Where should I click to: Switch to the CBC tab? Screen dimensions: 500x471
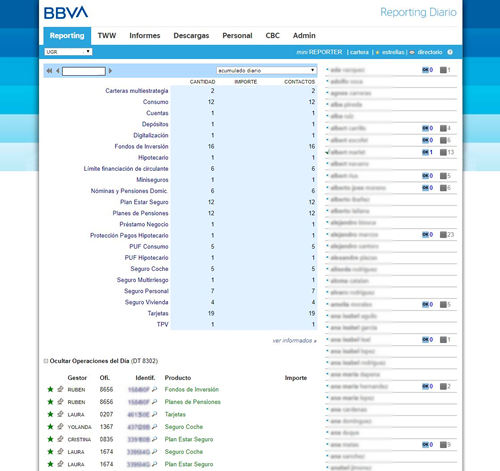tap(272, 36)
